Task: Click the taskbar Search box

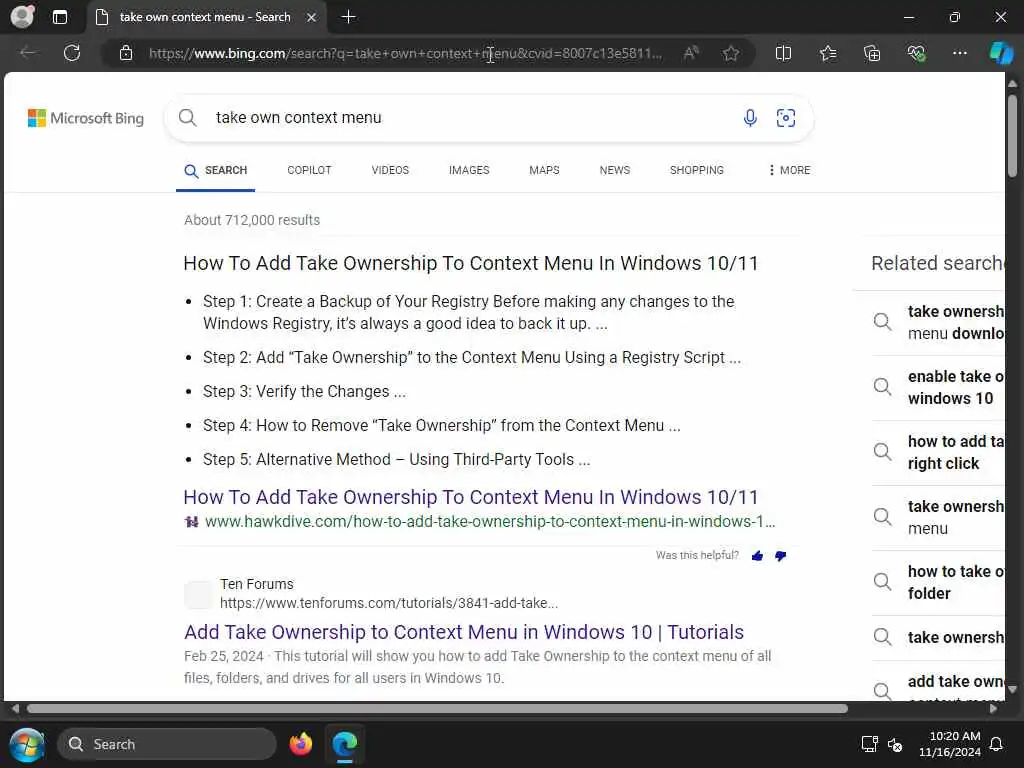Action: pyautogui.click(x=167, y=744)
